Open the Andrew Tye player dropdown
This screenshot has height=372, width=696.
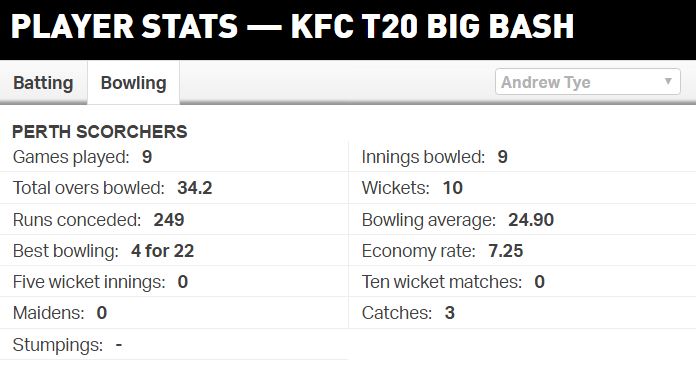coord(588,82)
